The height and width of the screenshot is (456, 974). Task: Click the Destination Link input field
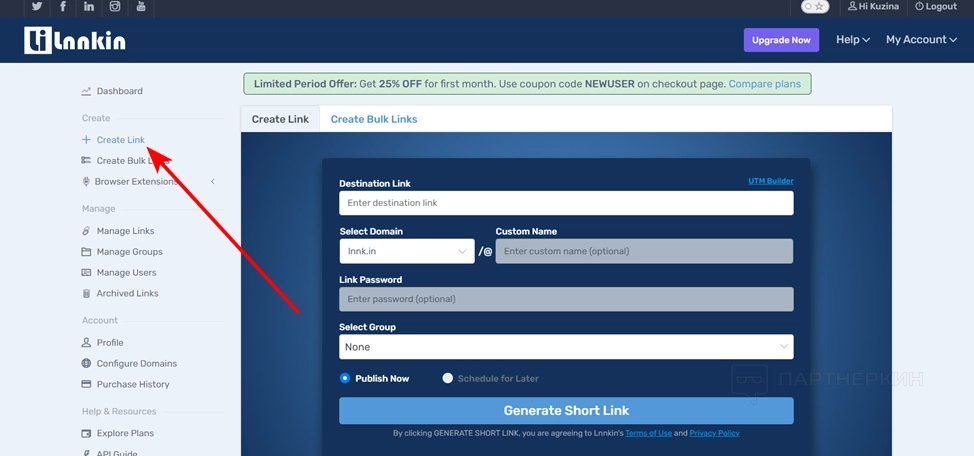click(566, 203)
